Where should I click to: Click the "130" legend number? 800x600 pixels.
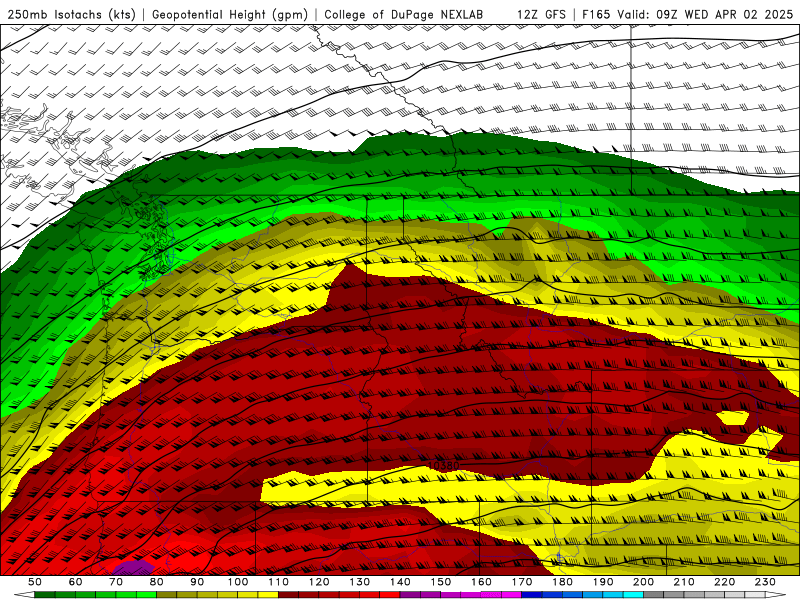pos(360,582)
